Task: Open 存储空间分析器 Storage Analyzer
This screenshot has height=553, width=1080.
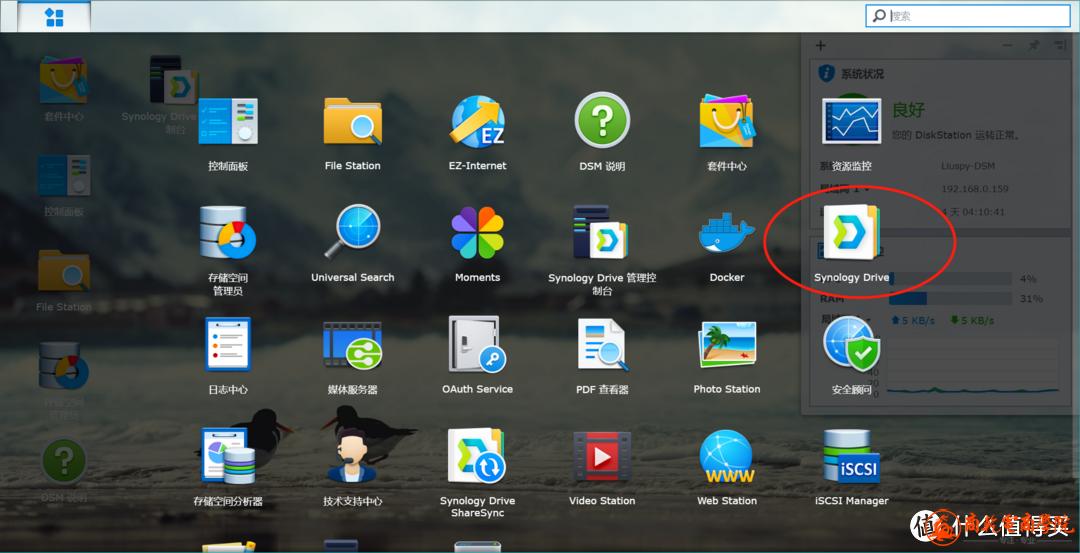Action: click(x=228, y=457)
